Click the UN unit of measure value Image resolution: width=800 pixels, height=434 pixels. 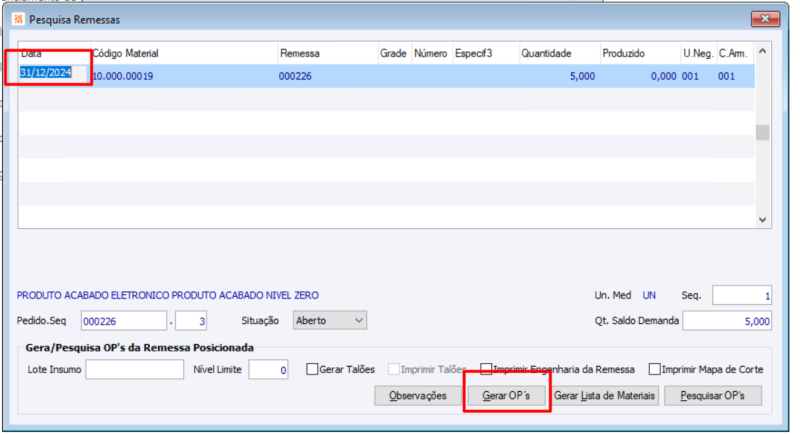[x=649, y=295]
